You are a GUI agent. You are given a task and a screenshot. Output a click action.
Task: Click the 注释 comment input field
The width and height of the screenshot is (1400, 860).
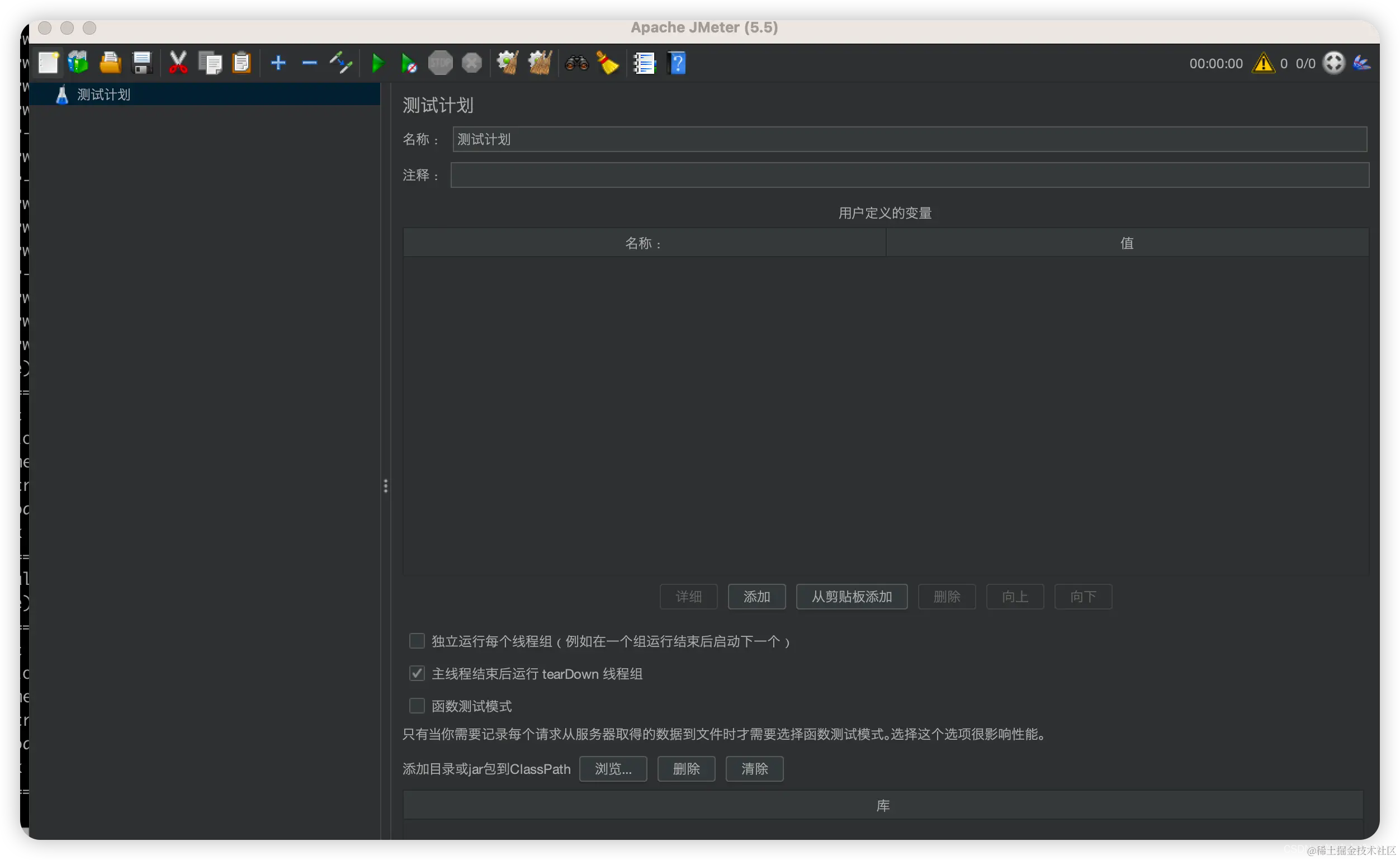tap(909, 175)
